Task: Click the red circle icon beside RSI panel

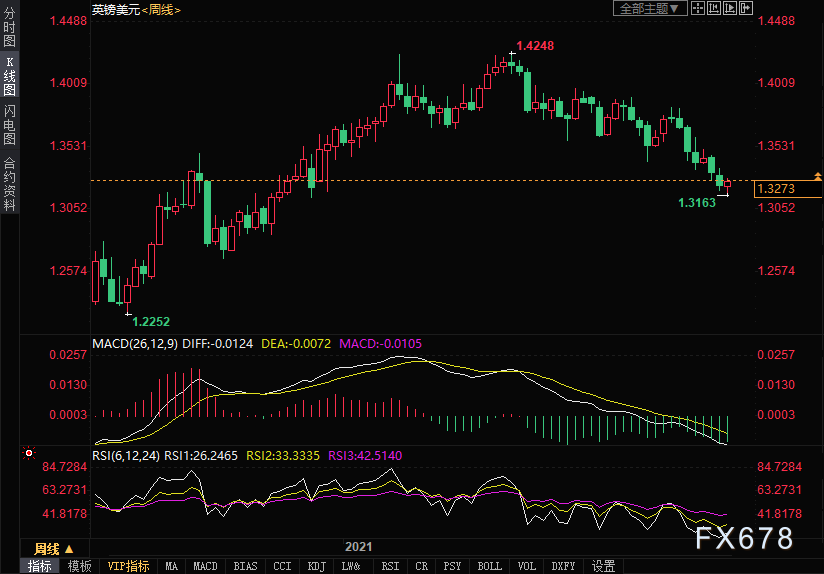Action: click(29, 453)
